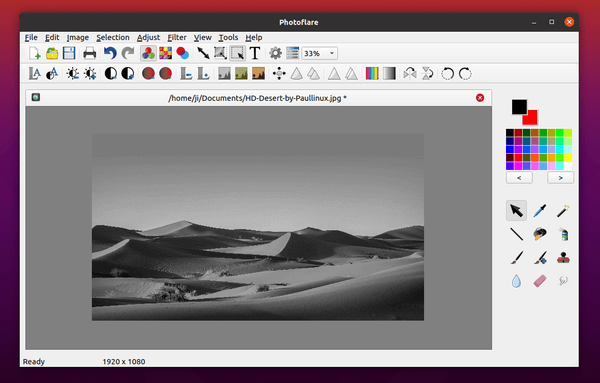Click the list icon beside the gear
600x383 pixels.
292,53
